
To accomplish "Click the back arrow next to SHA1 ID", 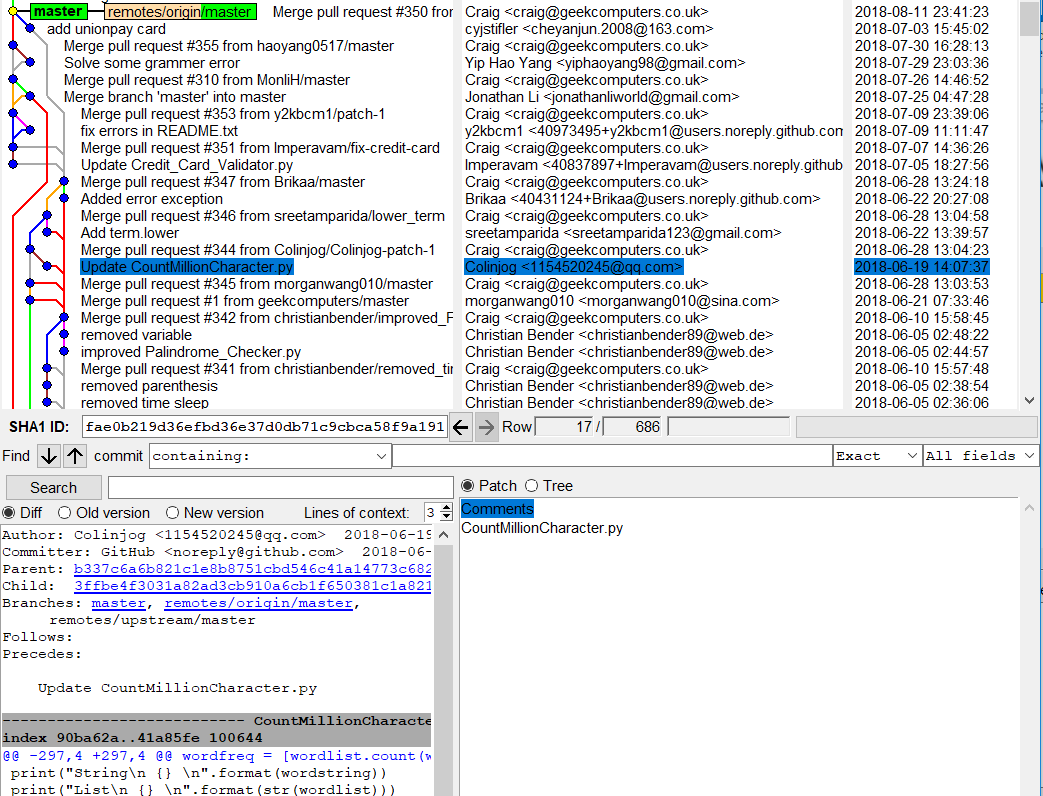I will coord(460,428).
